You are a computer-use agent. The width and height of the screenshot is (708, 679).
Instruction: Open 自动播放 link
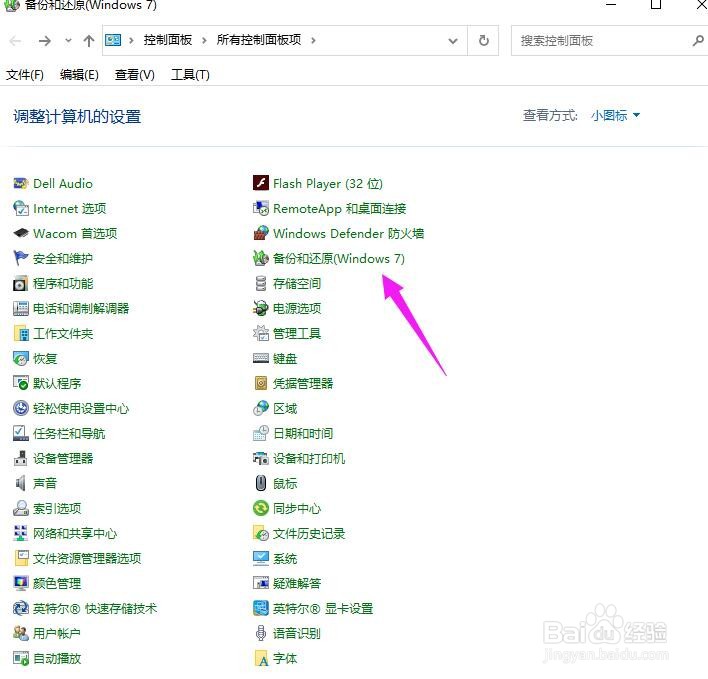[57, 659]
